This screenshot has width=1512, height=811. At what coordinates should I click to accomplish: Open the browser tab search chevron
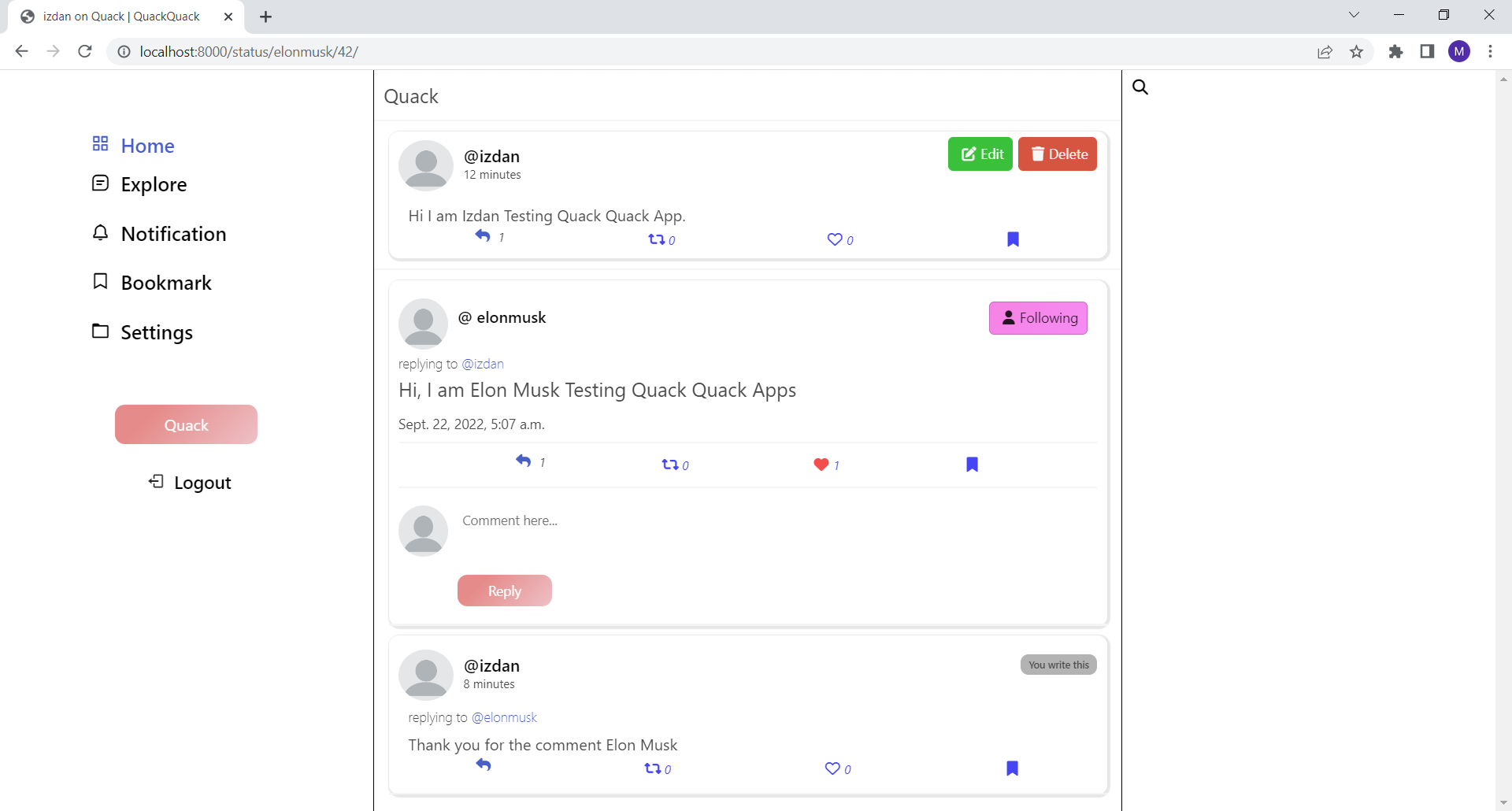point(1354,15)
